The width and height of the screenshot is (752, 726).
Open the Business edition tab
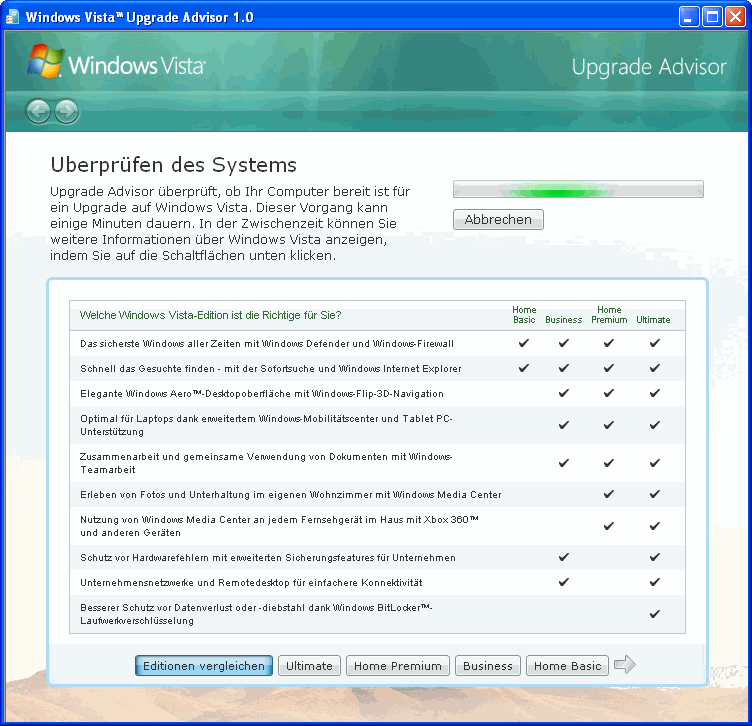tap(488, 666)
